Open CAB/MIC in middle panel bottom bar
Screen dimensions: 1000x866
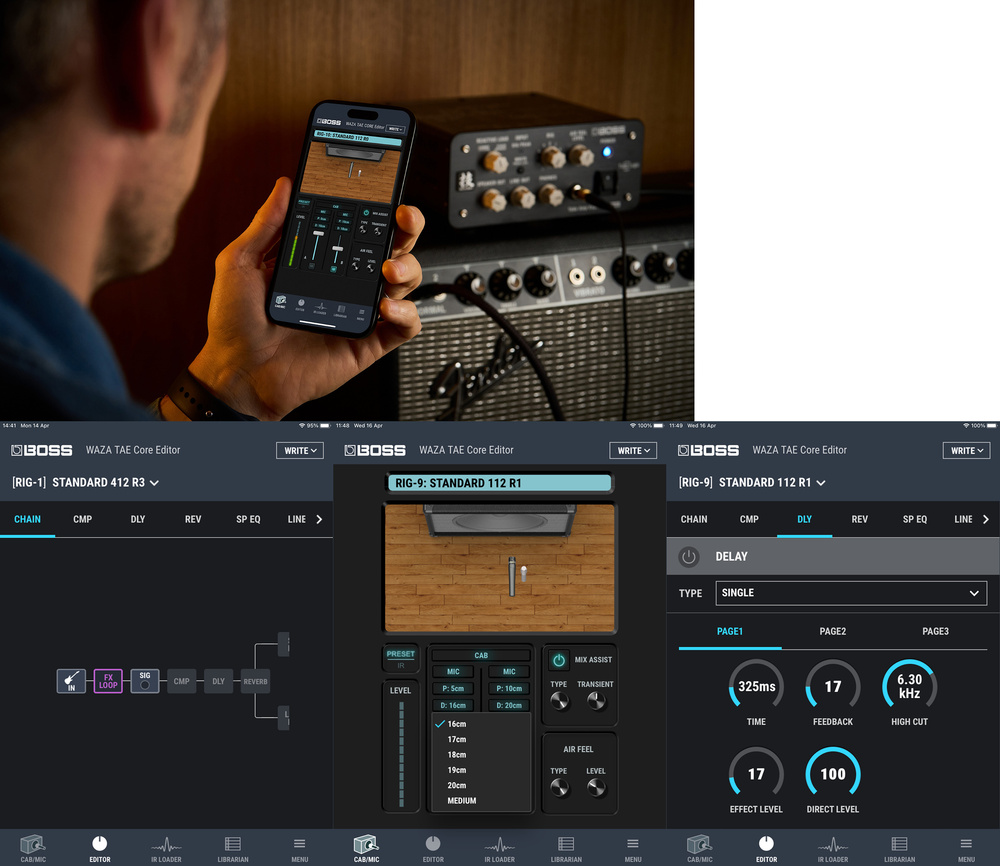point(366,849)
